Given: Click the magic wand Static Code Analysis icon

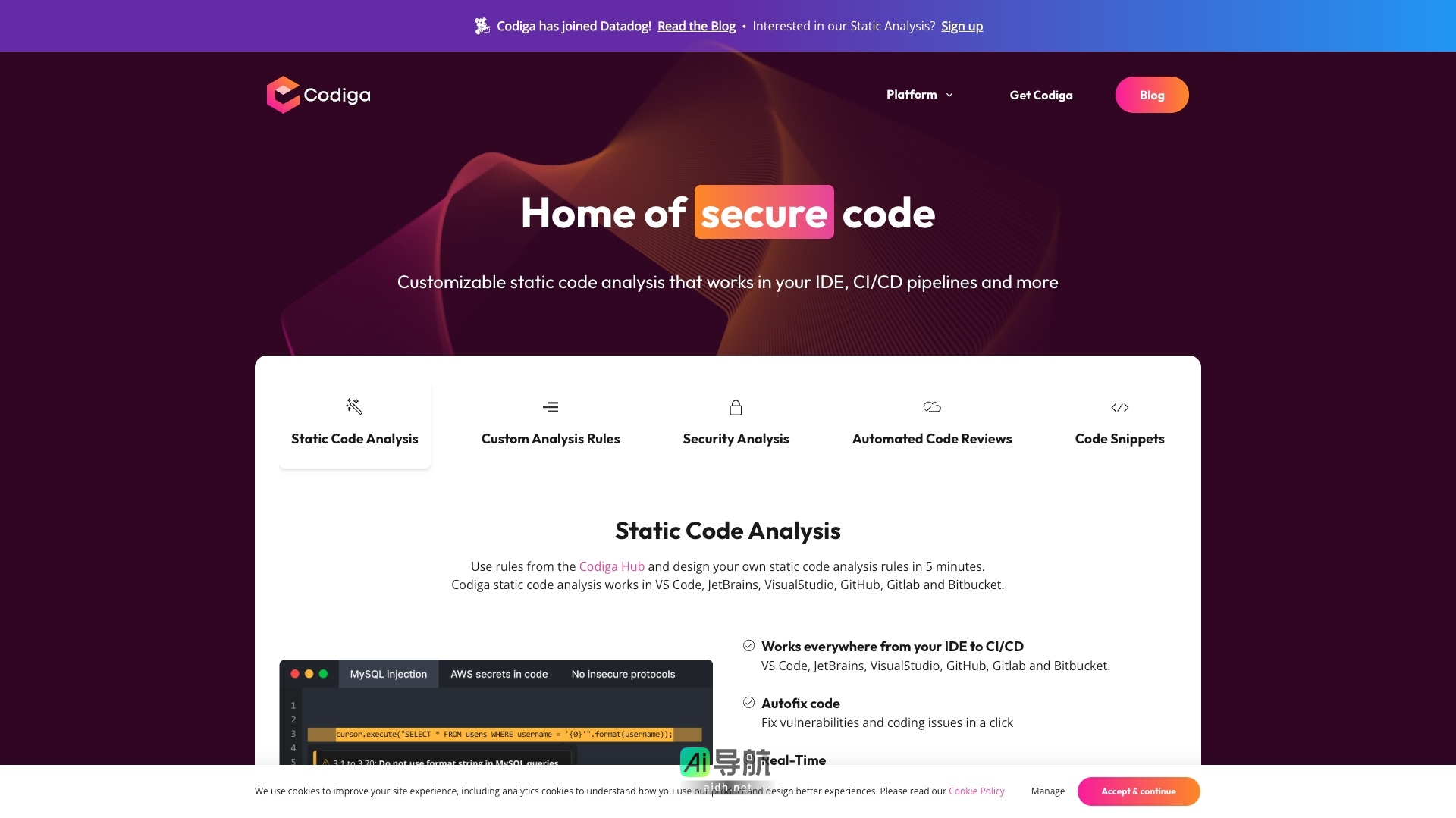Looking at the screenshot, I should tap(354, 406).
